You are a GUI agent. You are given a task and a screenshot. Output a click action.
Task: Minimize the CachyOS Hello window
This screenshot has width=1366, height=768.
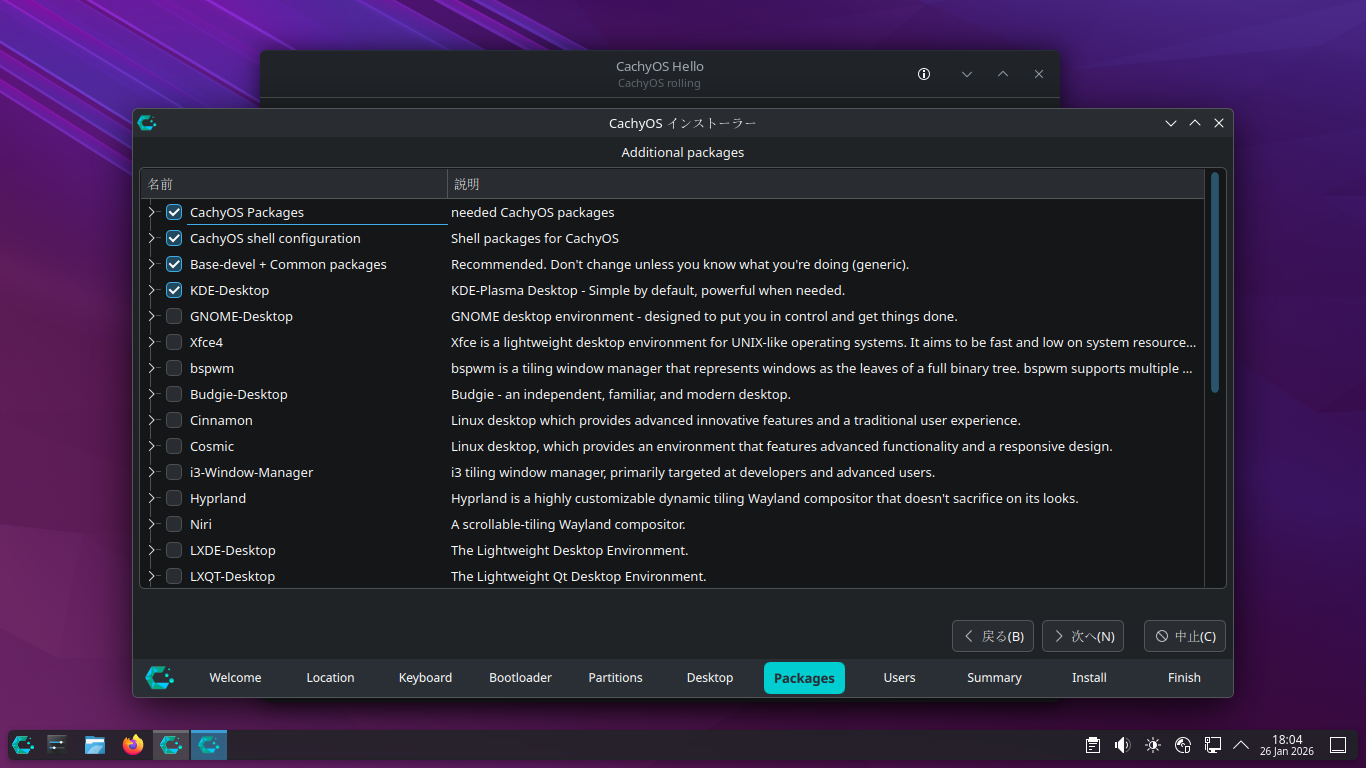tap(967, 74)
